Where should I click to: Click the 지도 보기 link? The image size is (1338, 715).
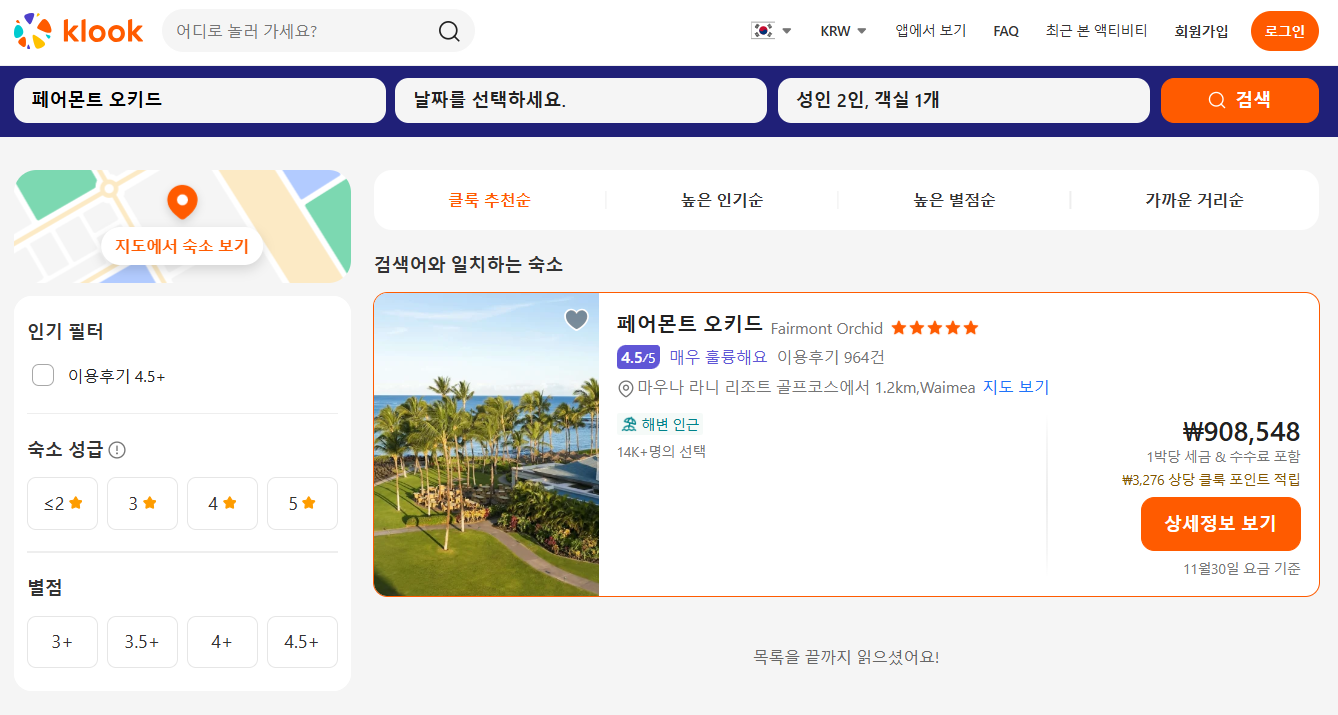[1016, 388]
